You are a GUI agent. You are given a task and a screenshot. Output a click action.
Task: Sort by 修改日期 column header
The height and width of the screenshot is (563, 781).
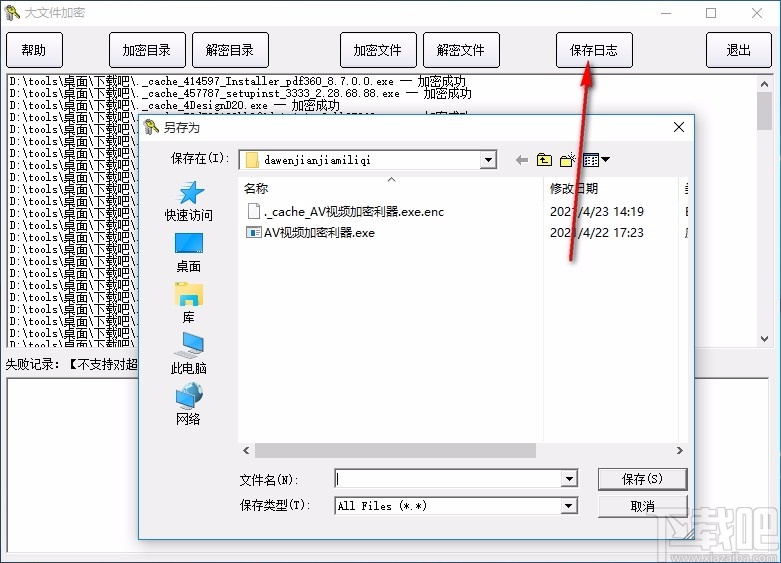(574, 188)
